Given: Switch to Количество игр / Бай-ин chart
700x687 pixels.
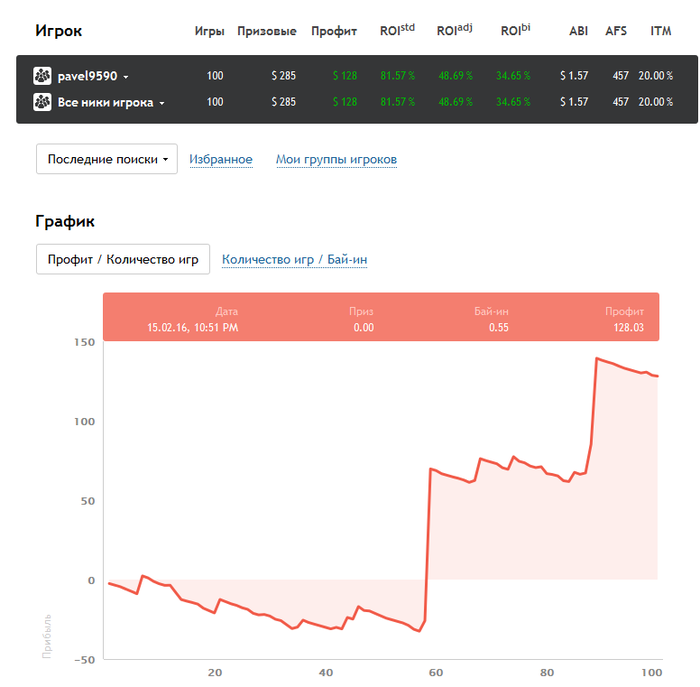Looking at the screenshot, I should click(x=294, y=260).
